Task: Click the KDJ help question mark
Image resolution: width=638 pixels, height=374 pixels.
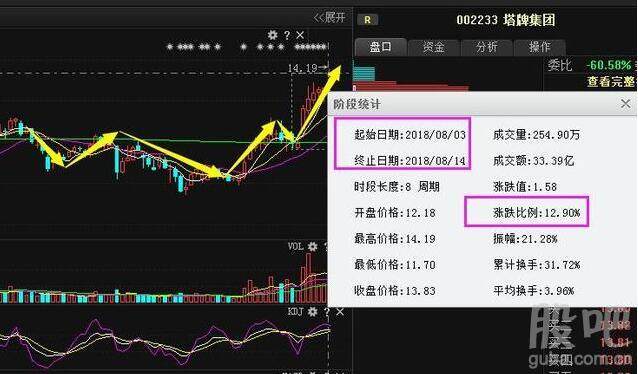Action: (x=327, y=312)
